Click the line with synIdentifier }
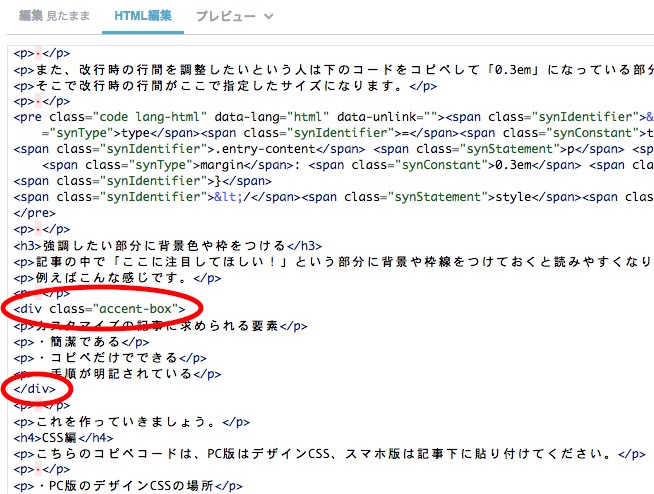Image resolution: width=654 pixels, height=494 pixels. coord(143,181)
